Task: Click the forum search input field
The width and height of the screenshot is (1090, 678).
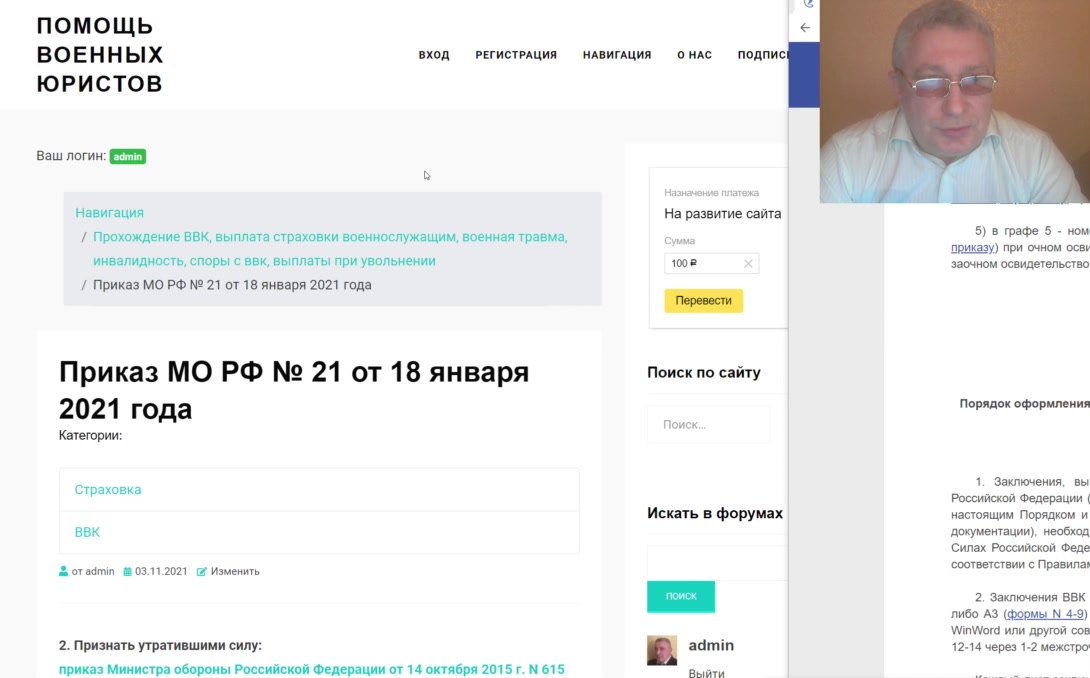Action: [x=717, y=563]
